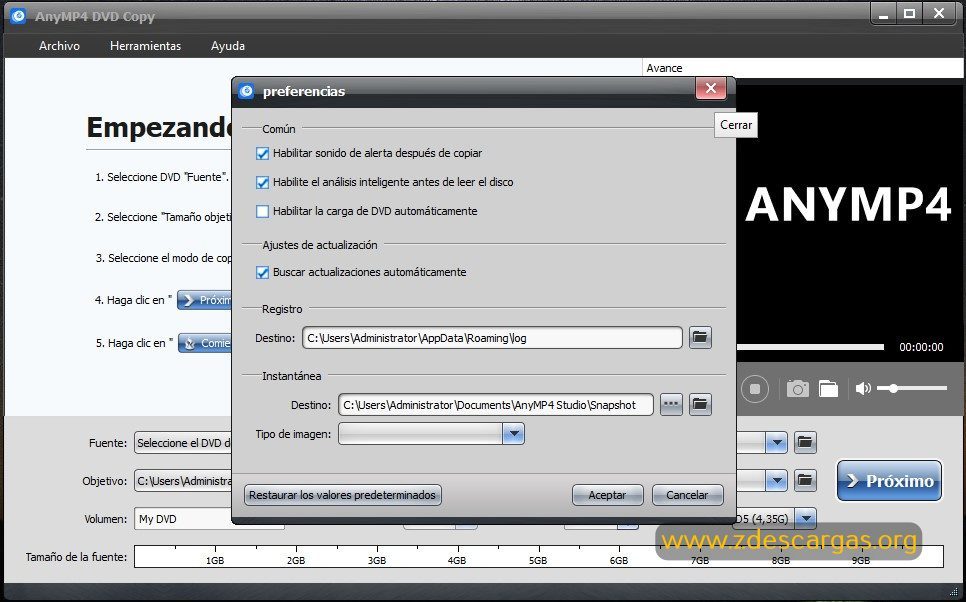
Task: Open folder icon next to Registro destino
Action: click(700, 338)
